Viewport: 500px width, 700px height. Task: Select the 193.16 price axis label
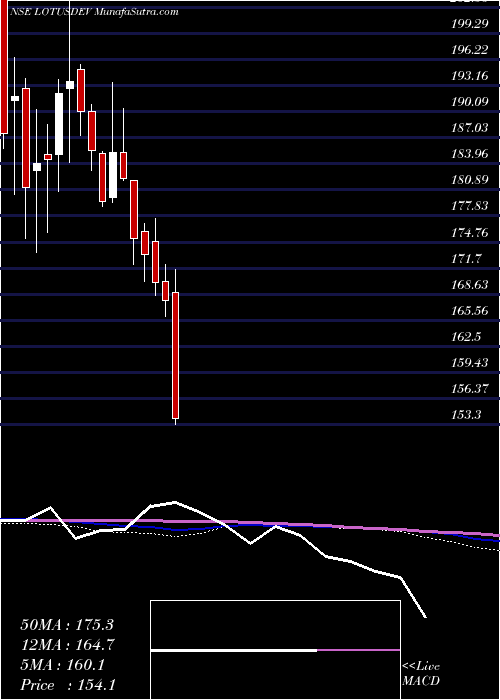(x=470, y=76)
